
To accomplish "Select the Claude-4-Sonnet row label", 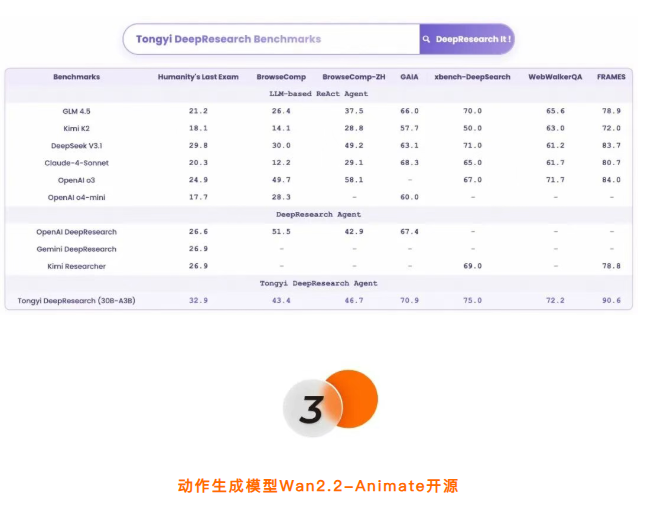I will (x=76, y=163).
